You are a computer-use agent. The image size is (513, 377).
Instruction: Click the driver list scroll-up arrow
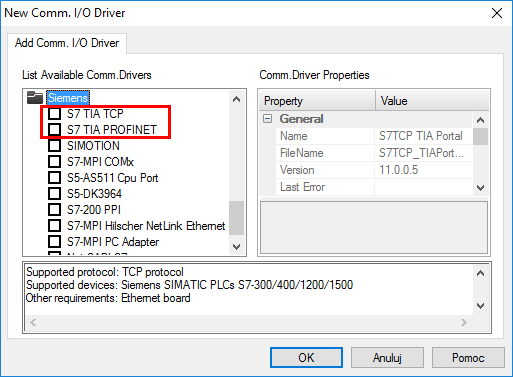click(236, 99)
